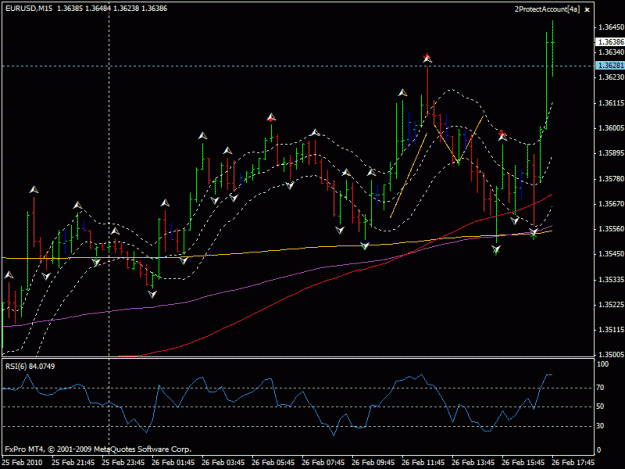Click the 1.35115 price scale value
625x469 pixels.
(611, 330)
